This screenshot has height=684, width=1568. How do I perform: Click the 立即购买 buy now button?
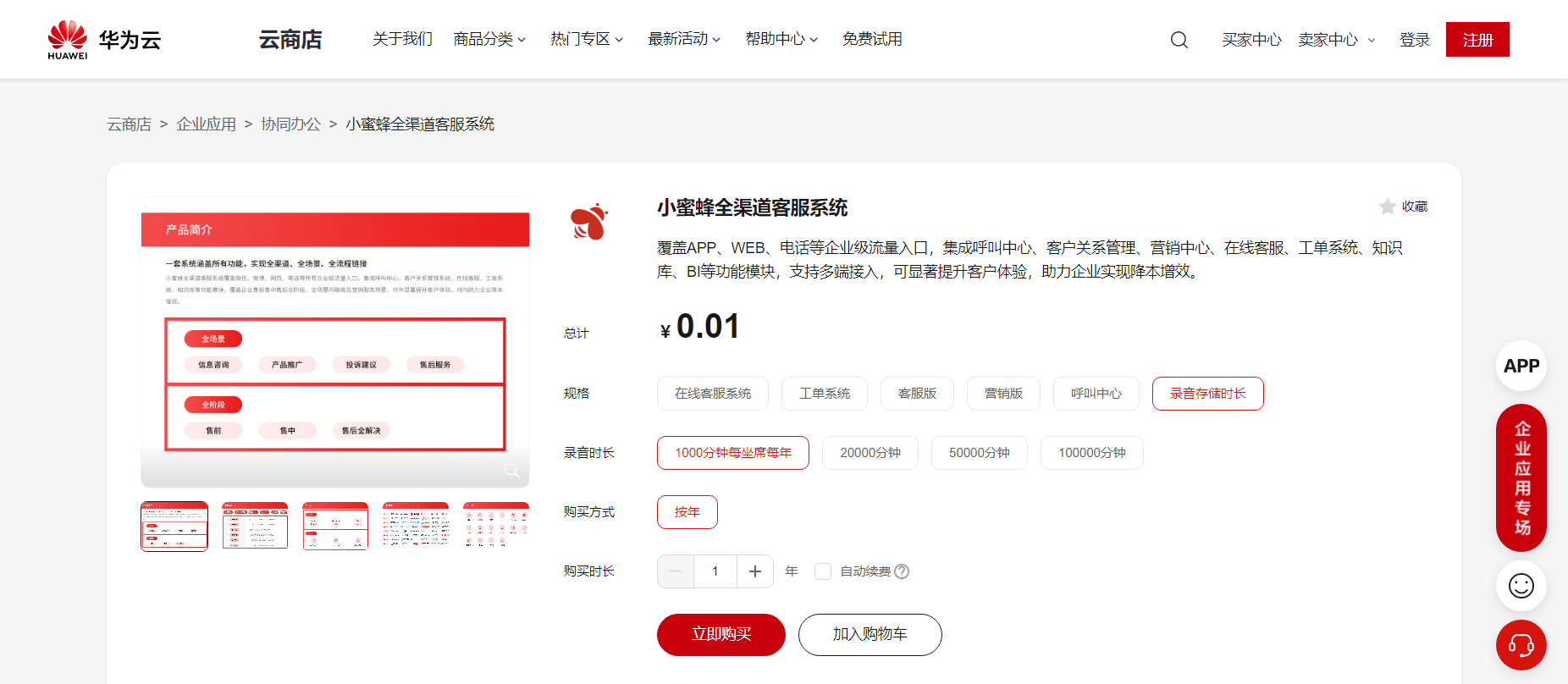(721, 635)
